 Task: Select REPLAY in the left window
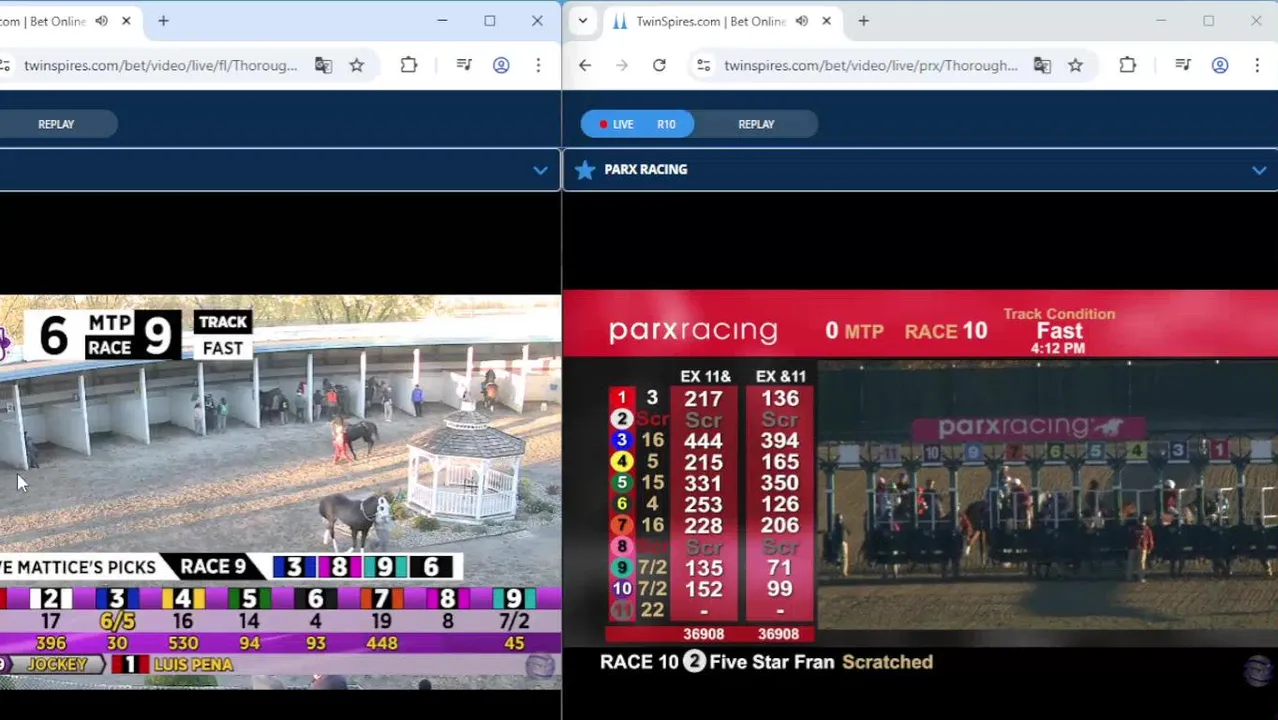click(56, 124)
